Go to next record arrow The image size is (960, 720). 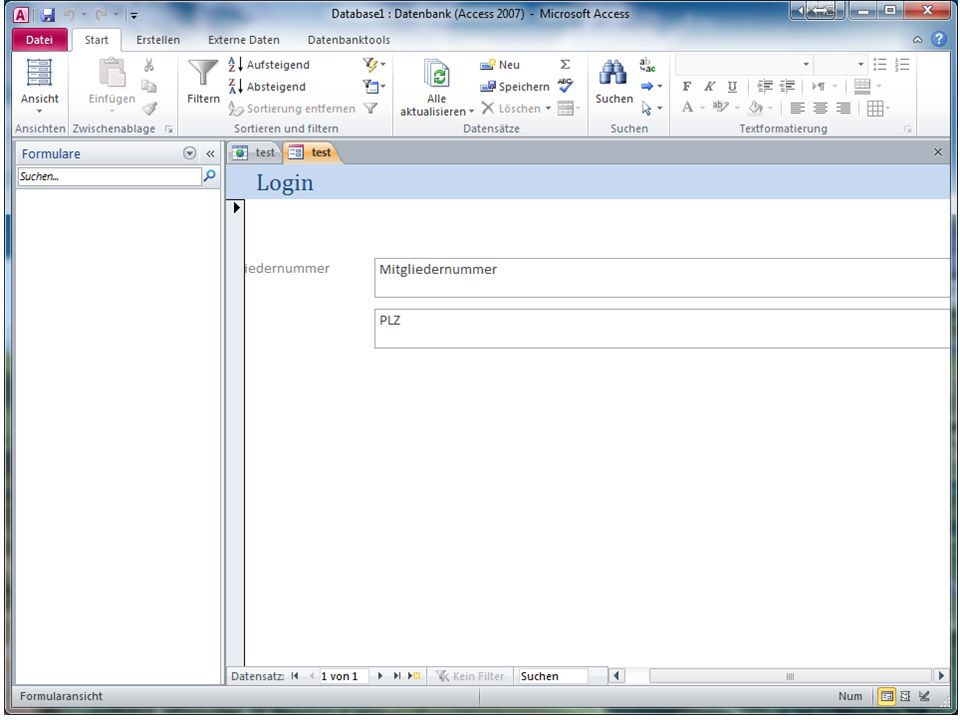[380, 676]
